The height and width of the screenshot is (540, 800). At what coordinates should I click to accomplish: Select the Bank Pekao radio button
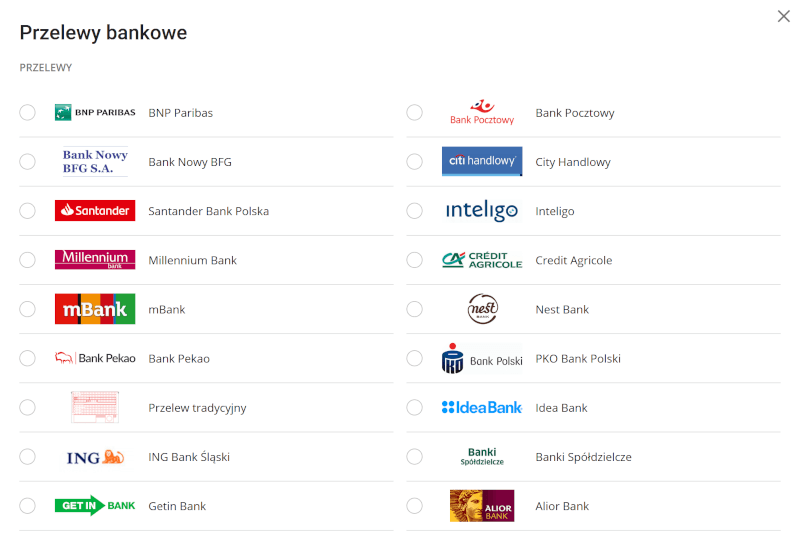[x=27, y=358]
